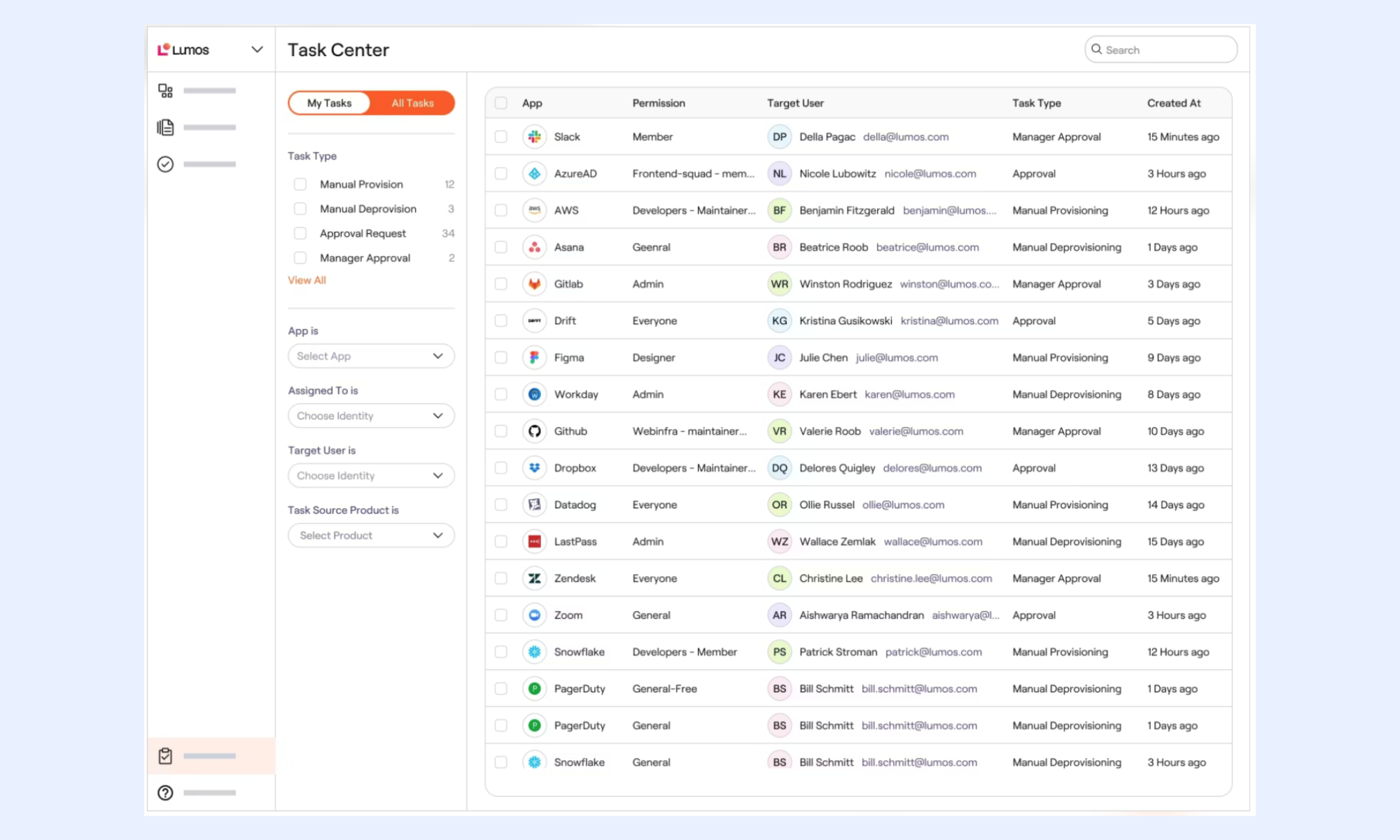Click the Slack app icon
Image resolution: width=1400 pixels, height=840 pixels.
coord(535,136)
